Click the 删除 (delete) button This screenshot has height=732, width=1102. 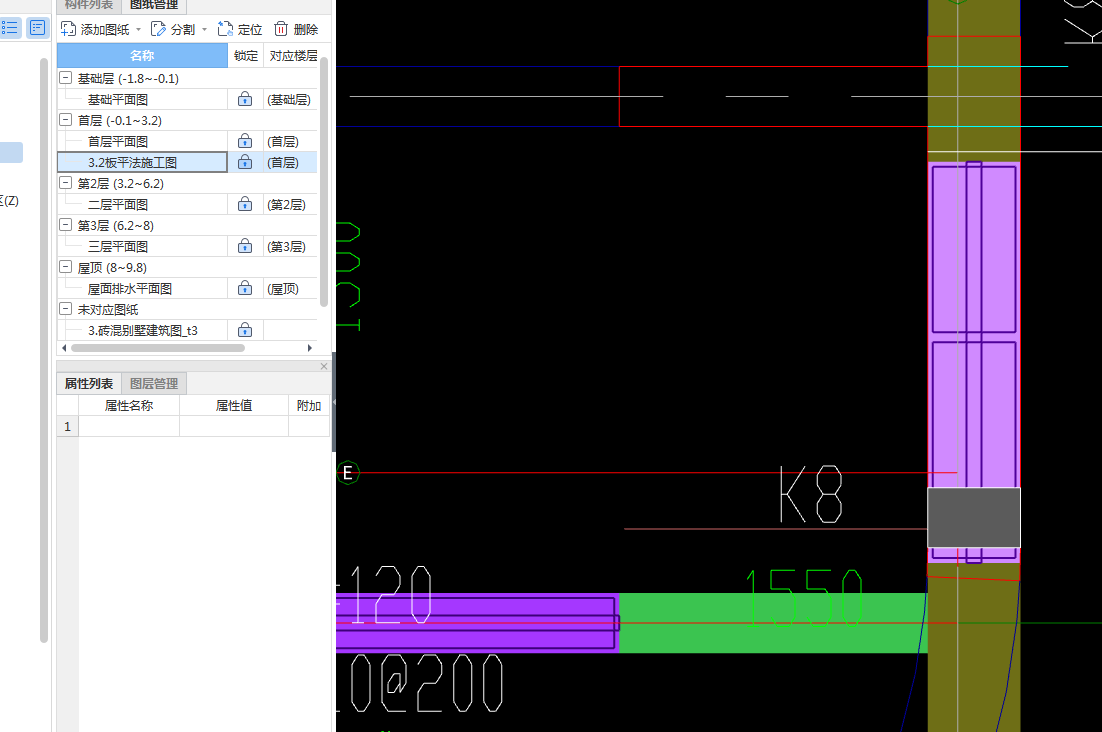296,30
